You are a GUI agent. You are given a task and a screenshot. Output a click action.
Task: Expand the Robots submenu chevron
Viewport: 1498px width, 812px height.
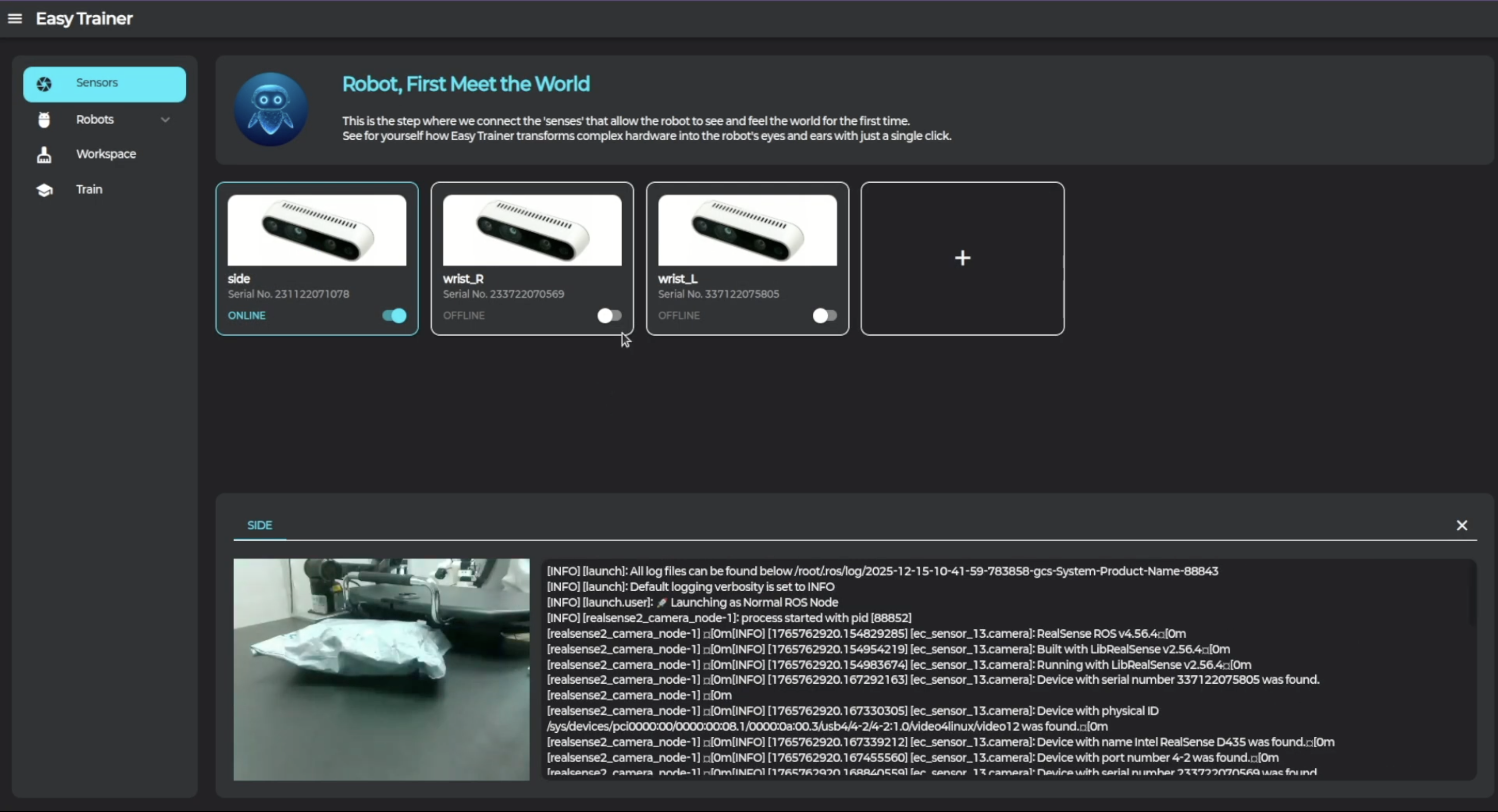165,120
